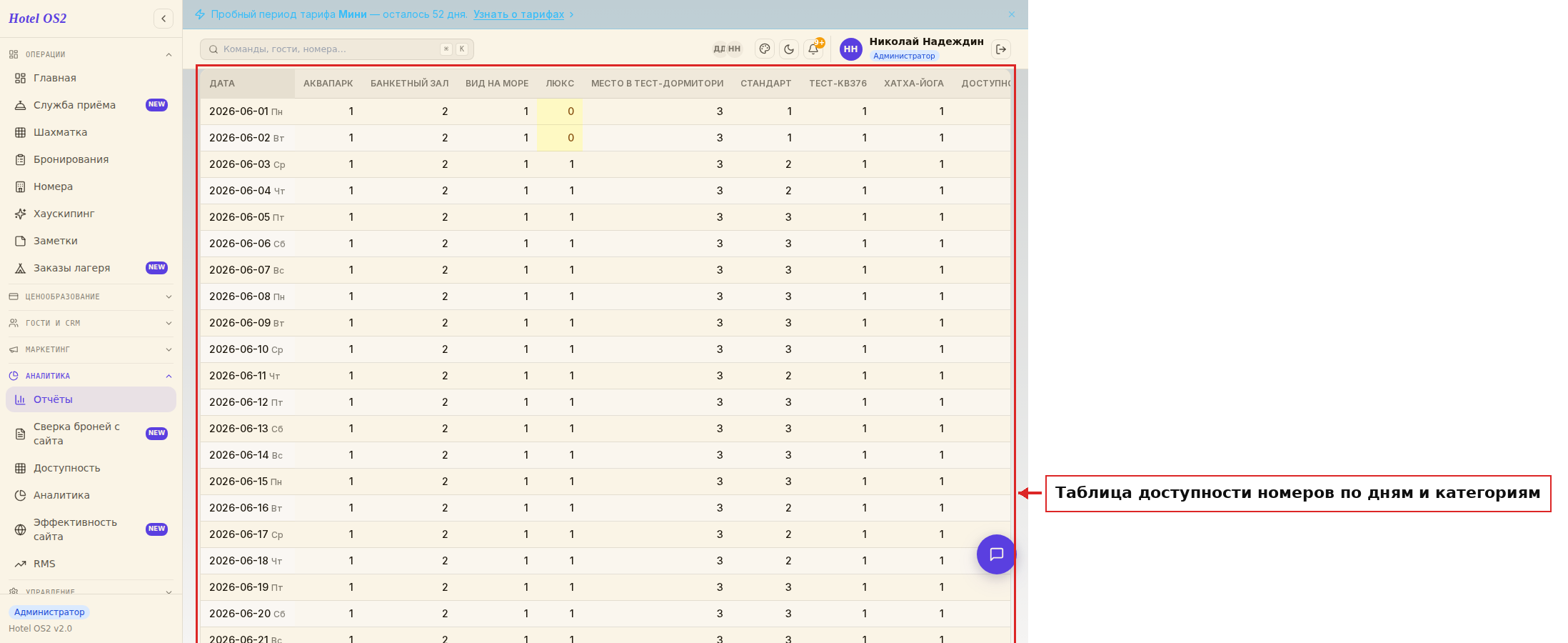This screenshot has width=1568, height=643.
Task: Click the Служба приёма bell-desk icon
Action: click(20, 105)
